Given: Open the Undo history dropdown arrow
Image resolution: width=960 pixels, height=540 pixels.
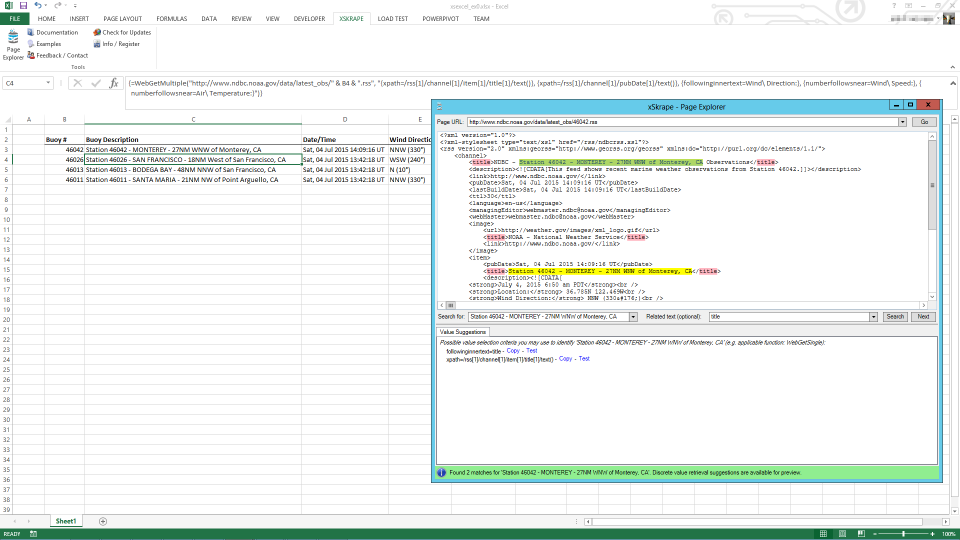Looking at the screenshot, I should click(x=46, y=6).
